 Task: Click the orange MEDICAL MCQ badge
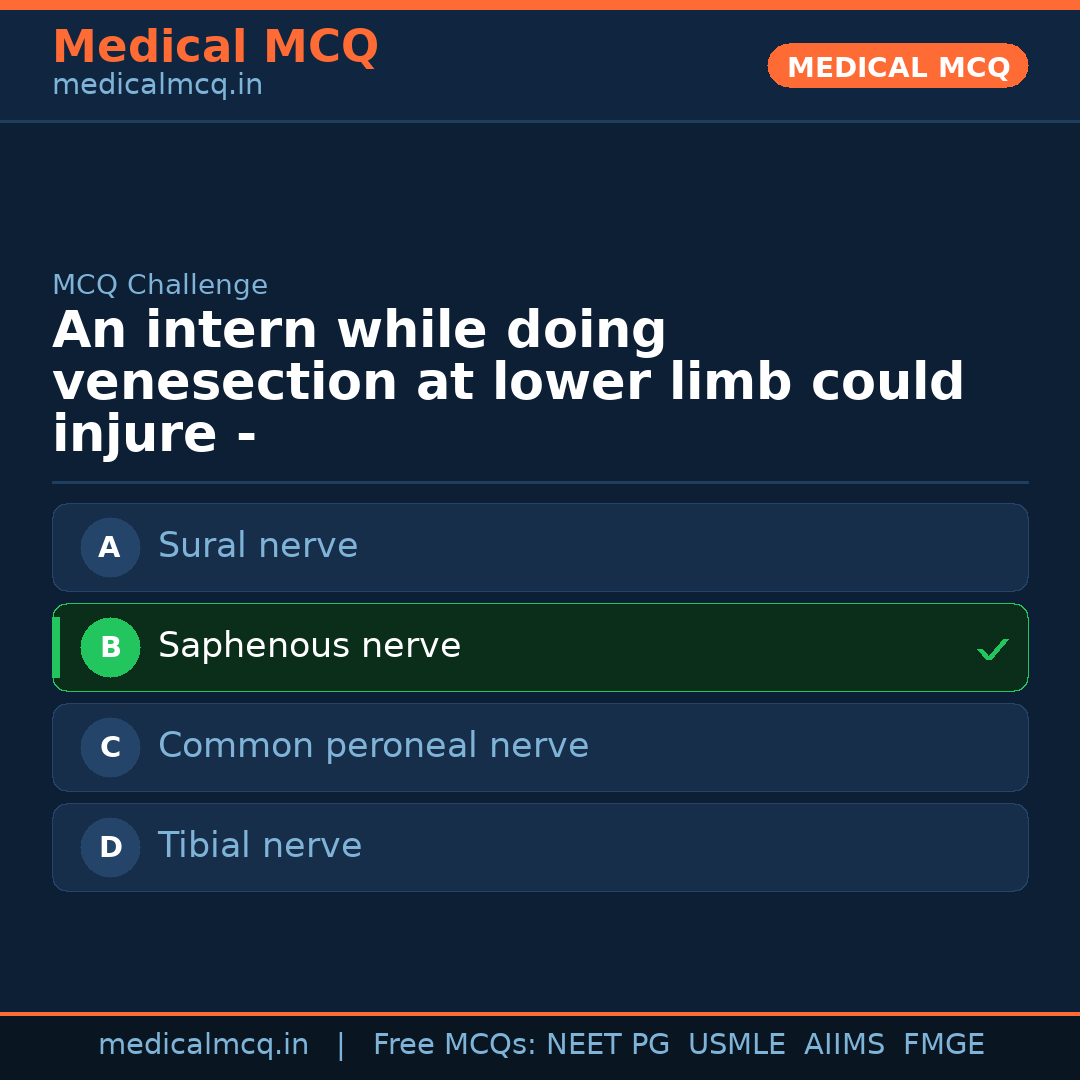[x=898, y=67]
